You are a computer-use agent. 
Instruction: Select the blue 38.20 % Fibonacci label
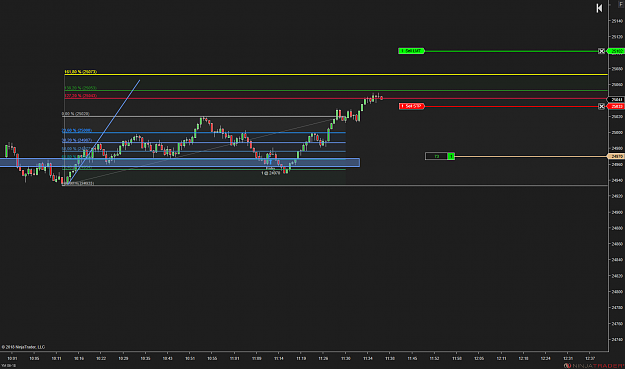pos(77,140)
